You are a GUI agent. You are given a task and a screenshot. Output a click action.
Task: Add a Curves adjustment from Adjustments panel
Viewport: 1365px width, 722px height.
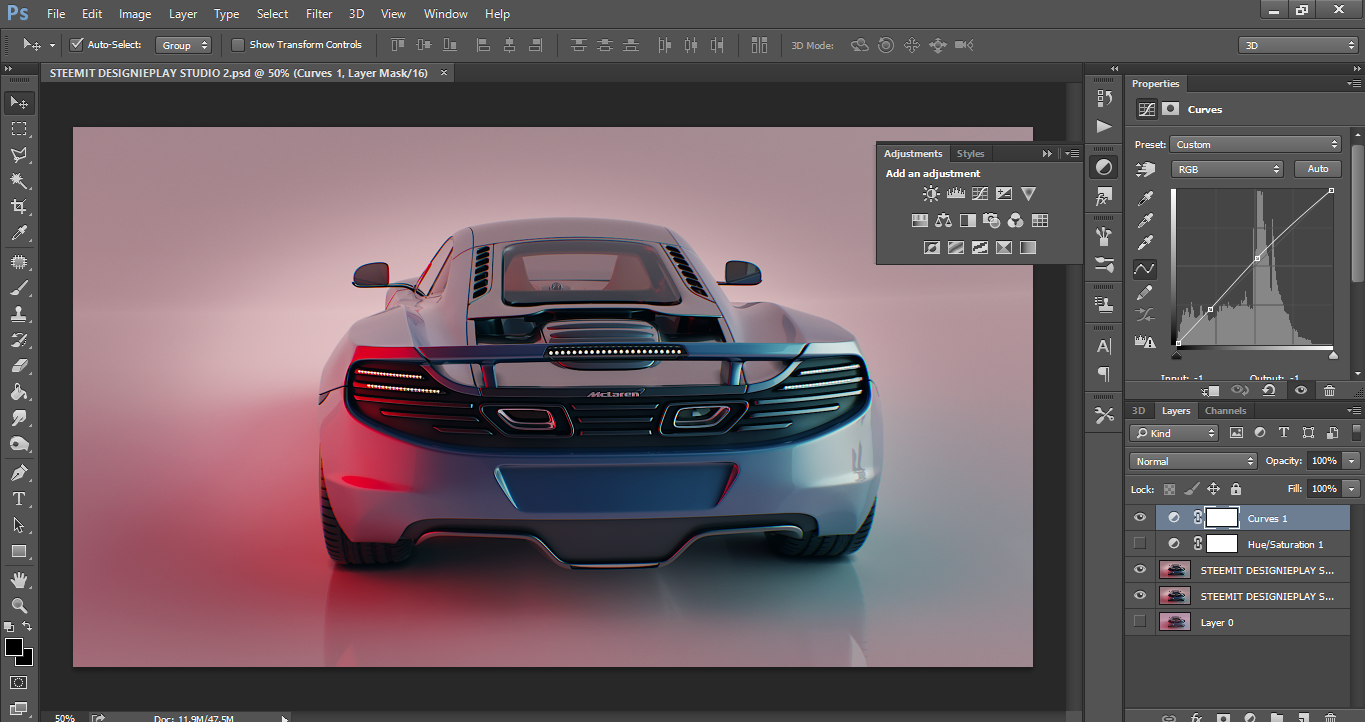tap(980, 194)
